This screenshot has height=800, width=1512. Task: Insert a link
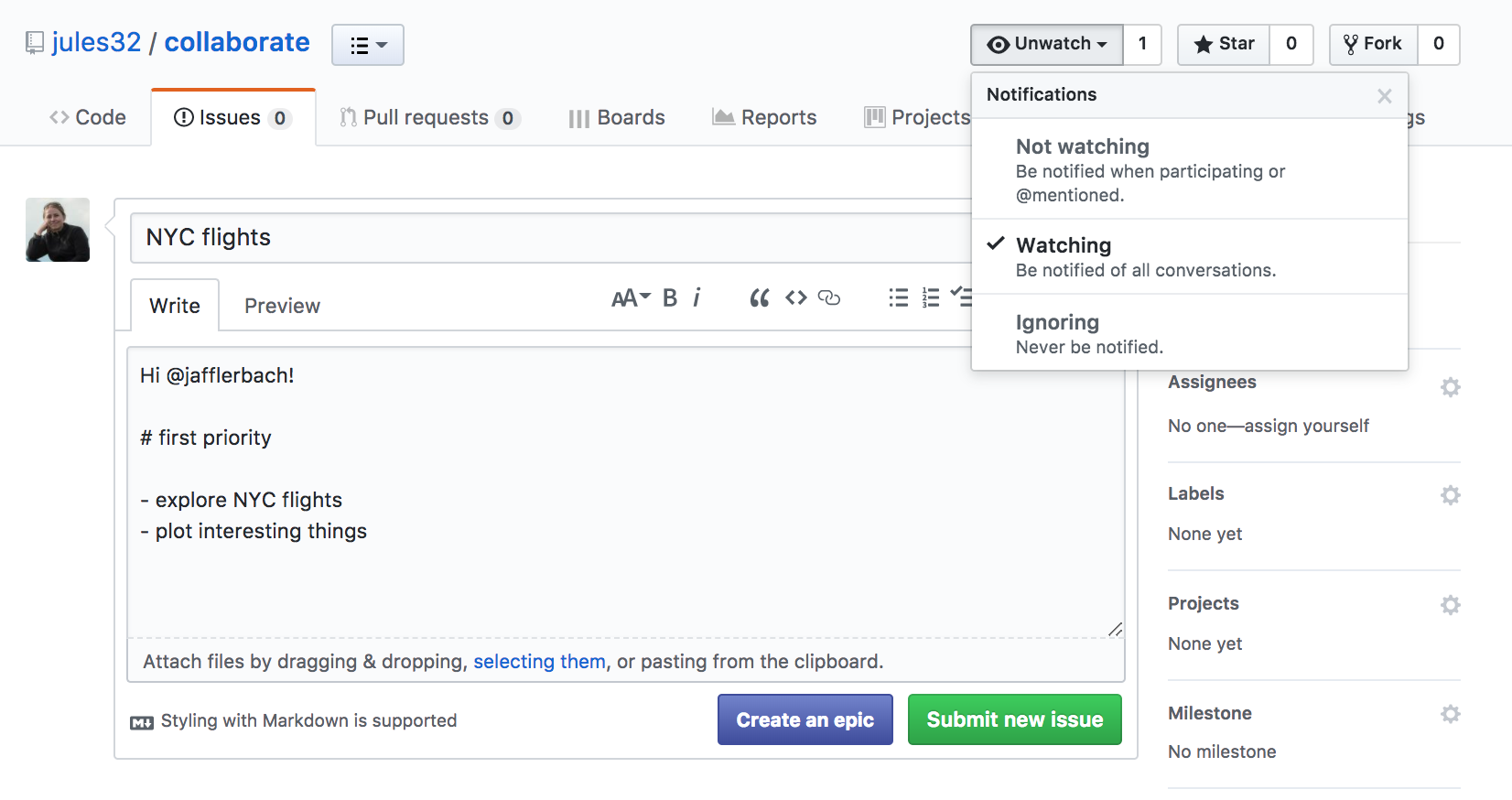pyautogui.click(x=829, y=297)
